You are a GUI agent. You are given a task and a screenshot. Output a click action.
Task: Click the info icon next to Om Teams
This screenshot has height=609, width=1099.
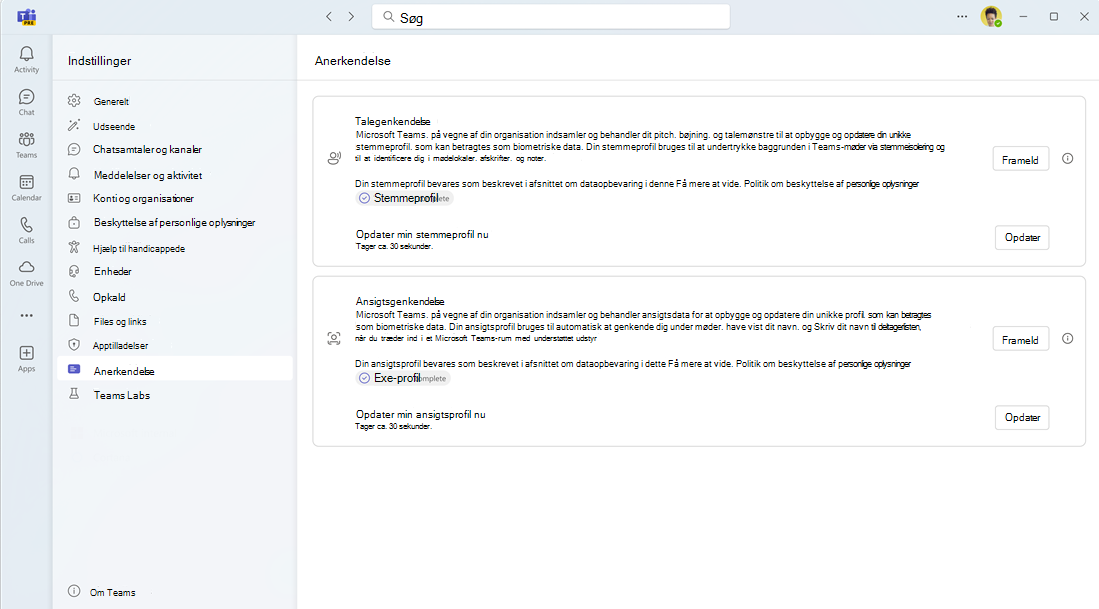click(74, 591)
